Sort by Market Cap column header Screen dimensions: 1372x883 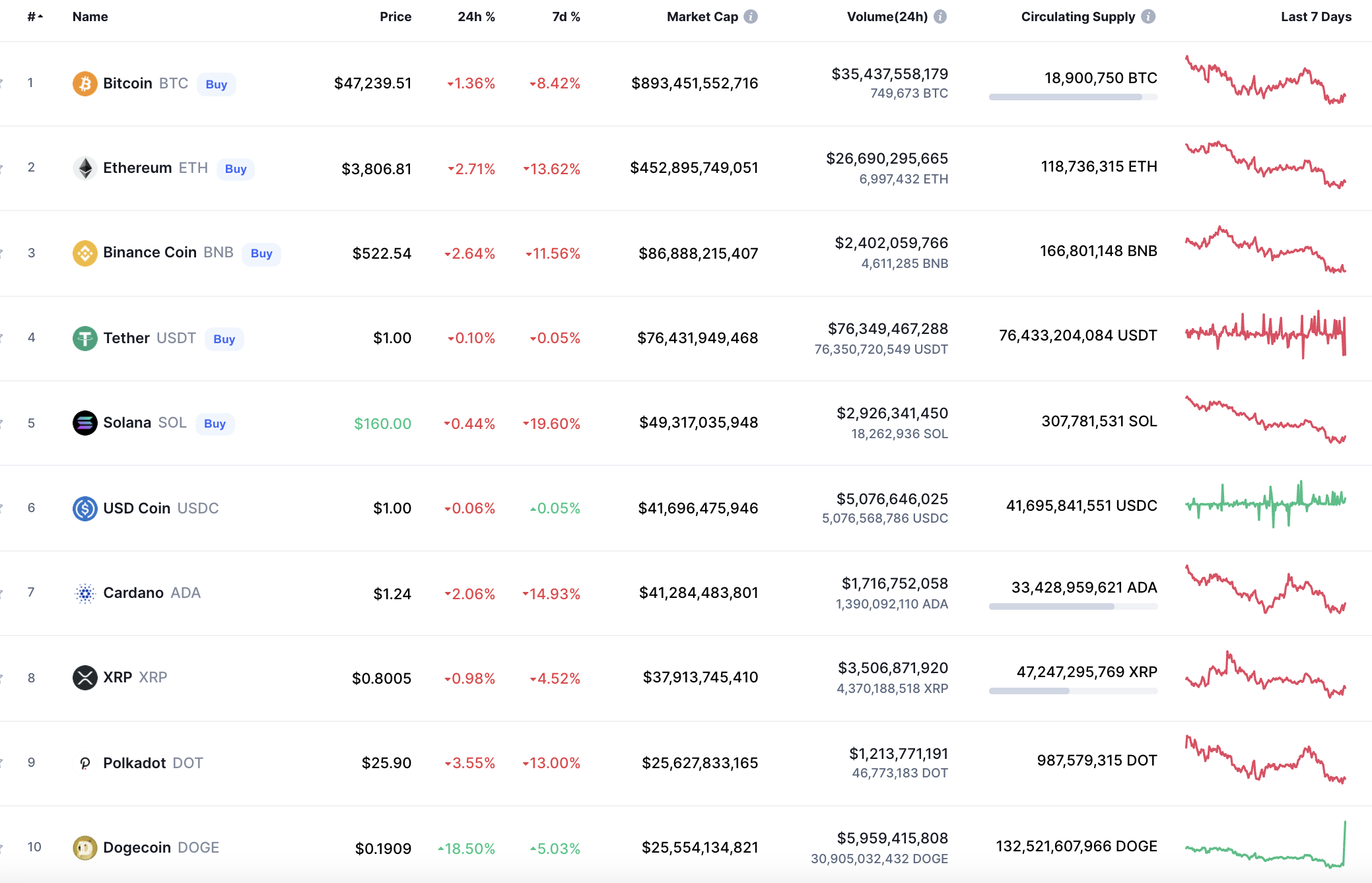(x=702, y=16)
